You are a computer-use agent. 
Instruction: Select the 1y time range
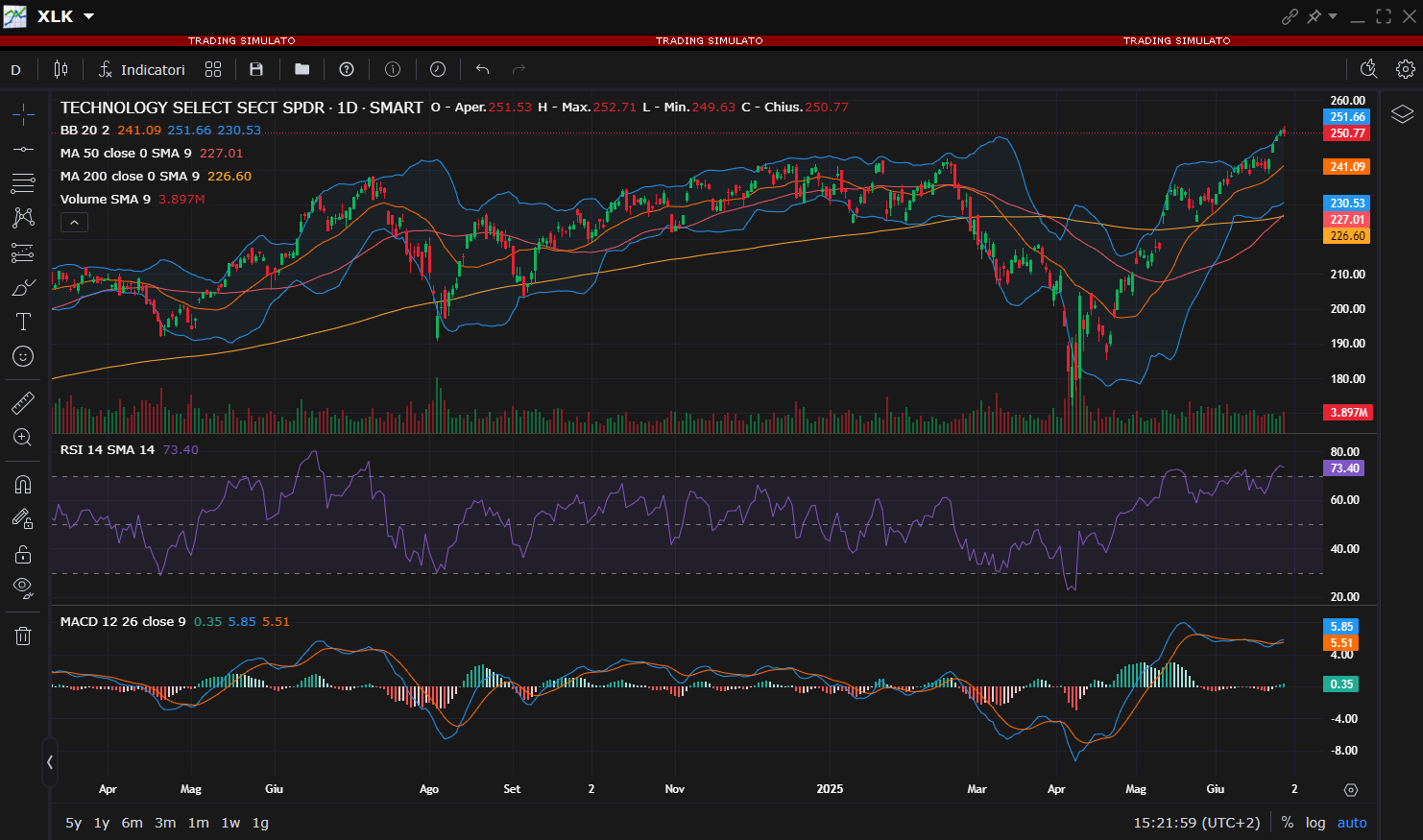click(x=102, y=823)
